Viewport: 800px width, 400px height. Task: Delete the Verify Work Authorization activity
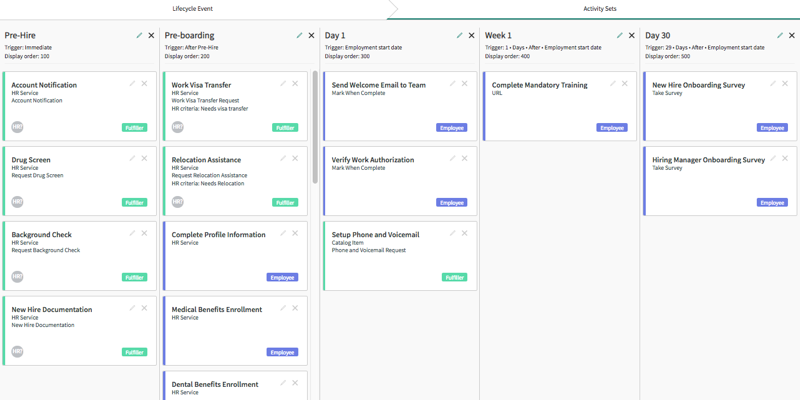click(464, 158)
